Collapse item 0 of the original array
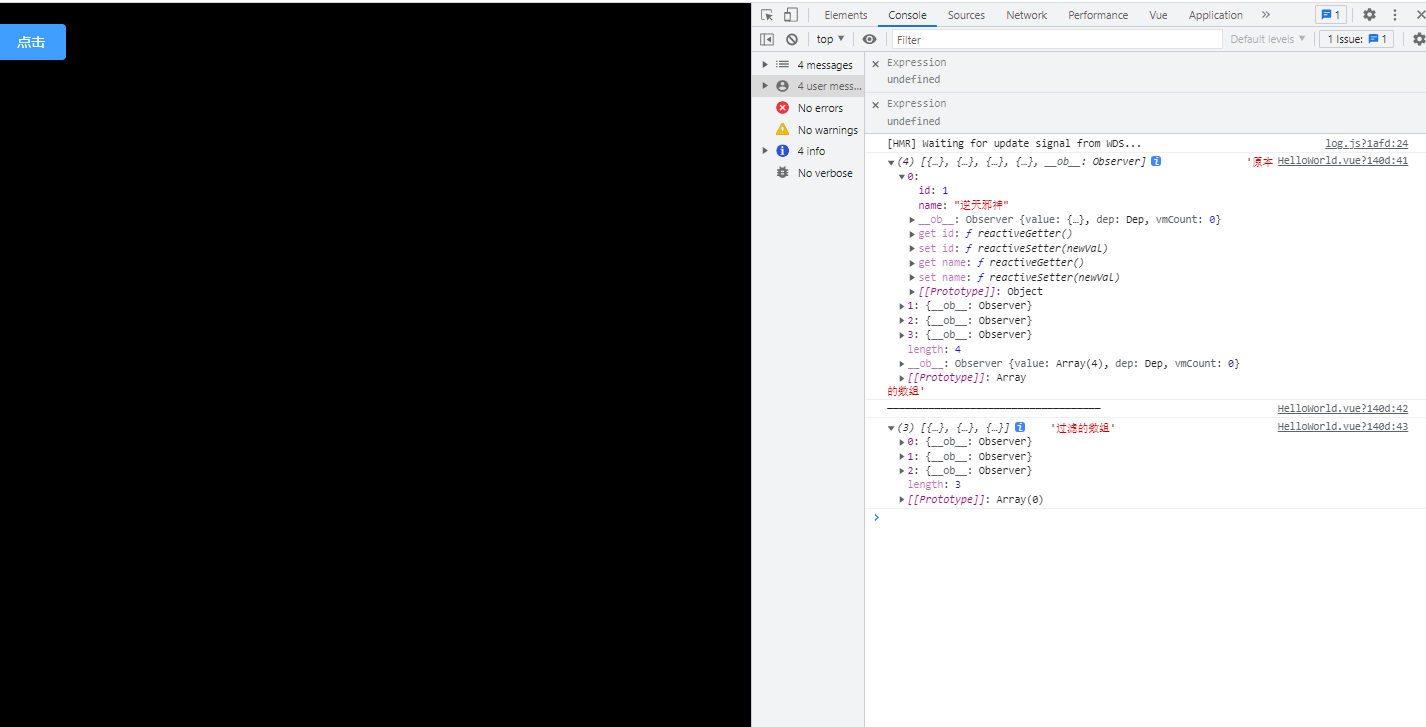The height and width of the screenshot is (727, 1426). click(x=902, y=177)
